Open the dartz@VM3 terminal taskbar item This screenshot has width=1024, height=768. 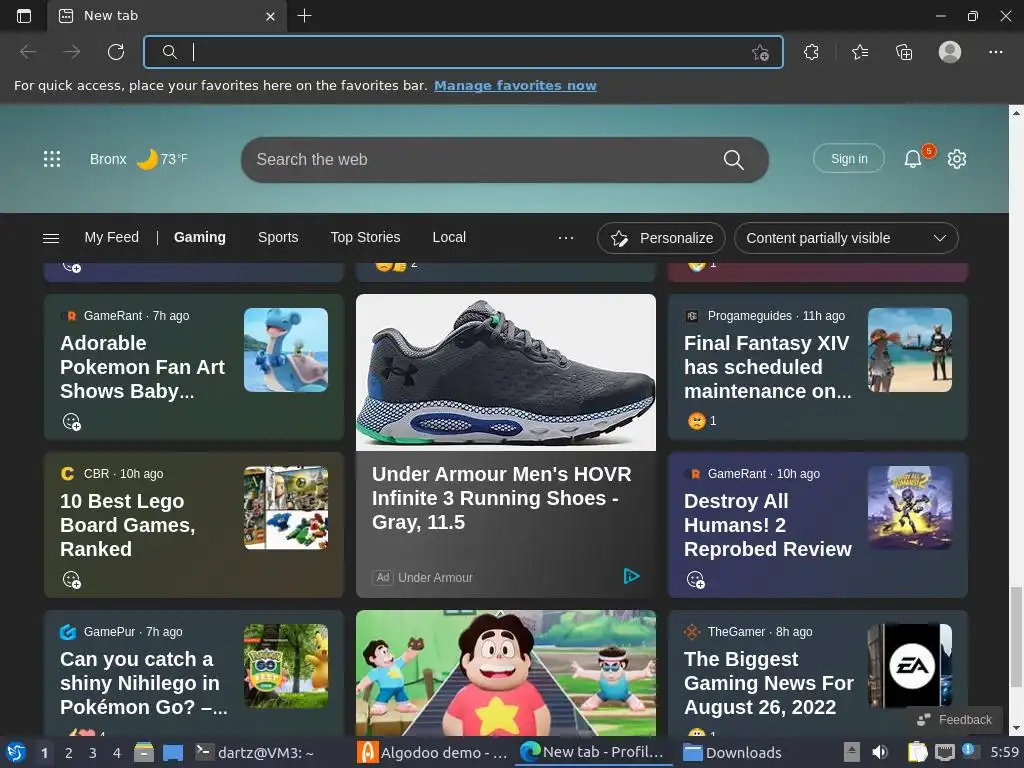click(x=255, y=753)
